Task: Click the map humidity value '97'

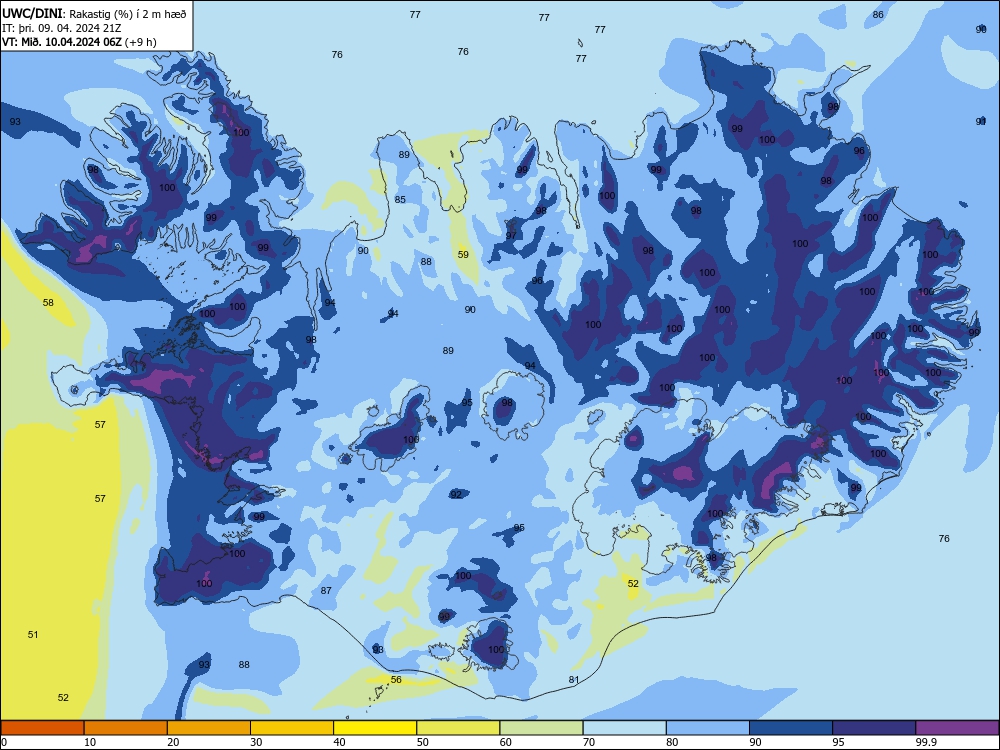Action: click(511, 235)
